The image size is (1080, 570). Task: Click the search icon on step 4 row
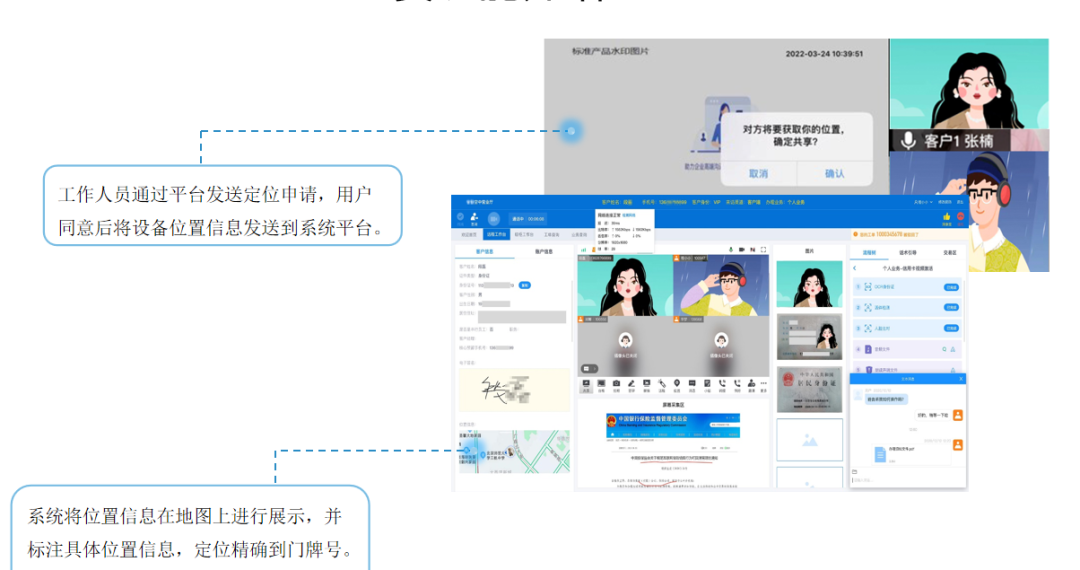click(944, 349)
